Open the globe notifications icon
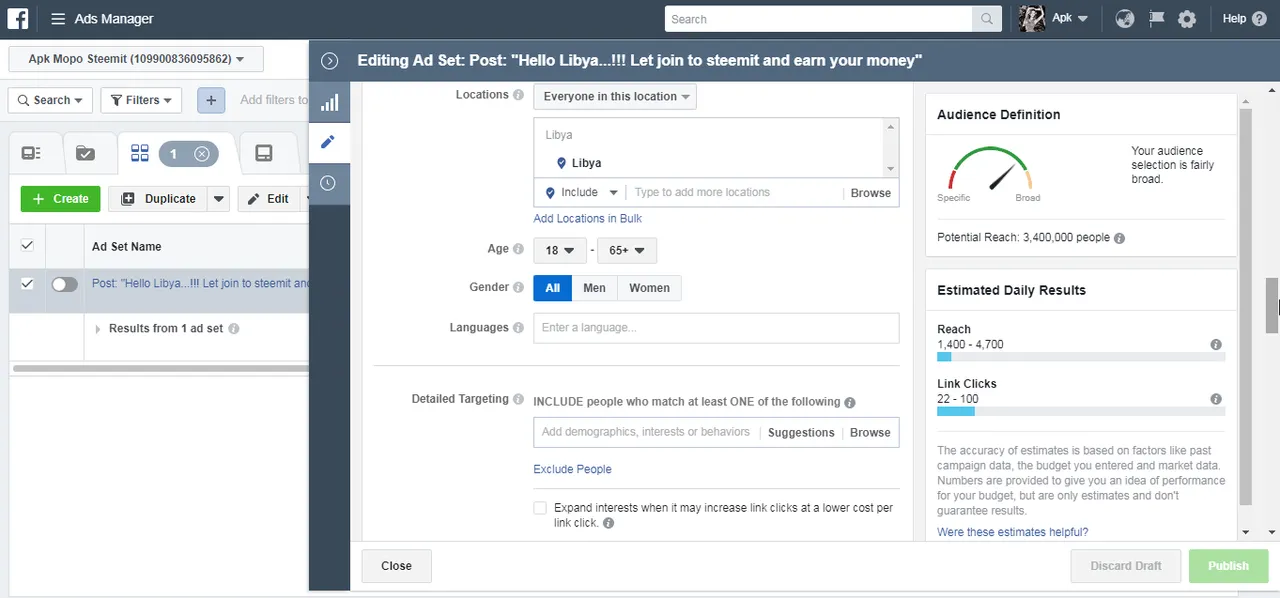The image size is (1280, 598). [x=1125, y=19]
